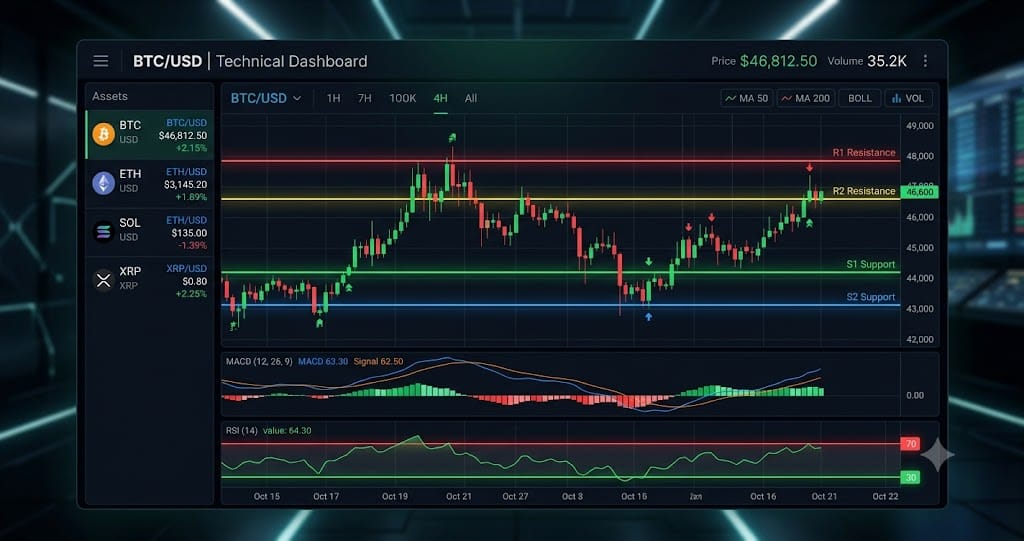Click the RSI value: 64.30 readout
The height and width of the screenshot is (541, 1024).
[287, 431]
